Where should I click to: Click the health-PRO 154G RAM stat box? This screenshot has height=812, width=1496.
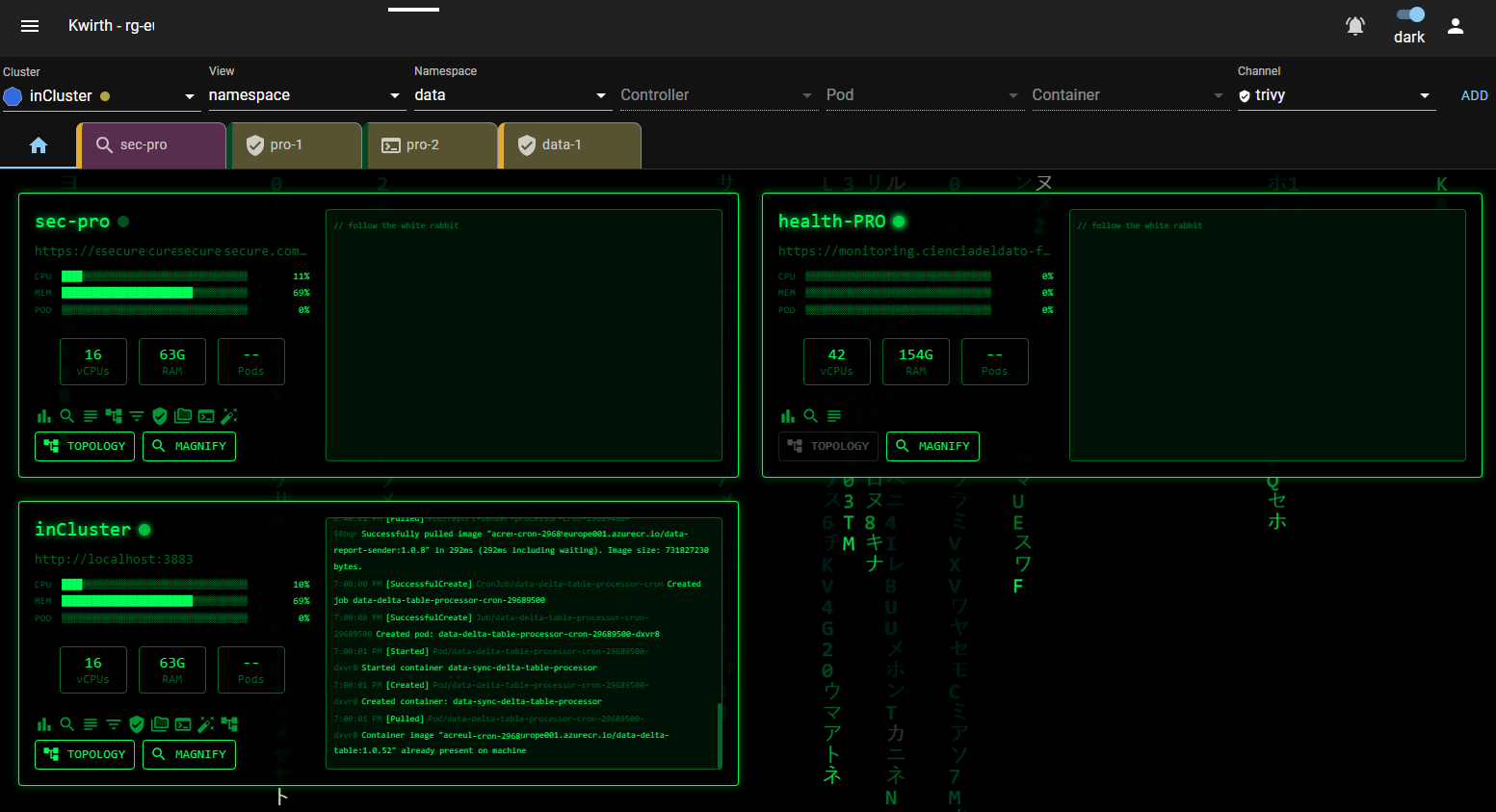[916, 361]
